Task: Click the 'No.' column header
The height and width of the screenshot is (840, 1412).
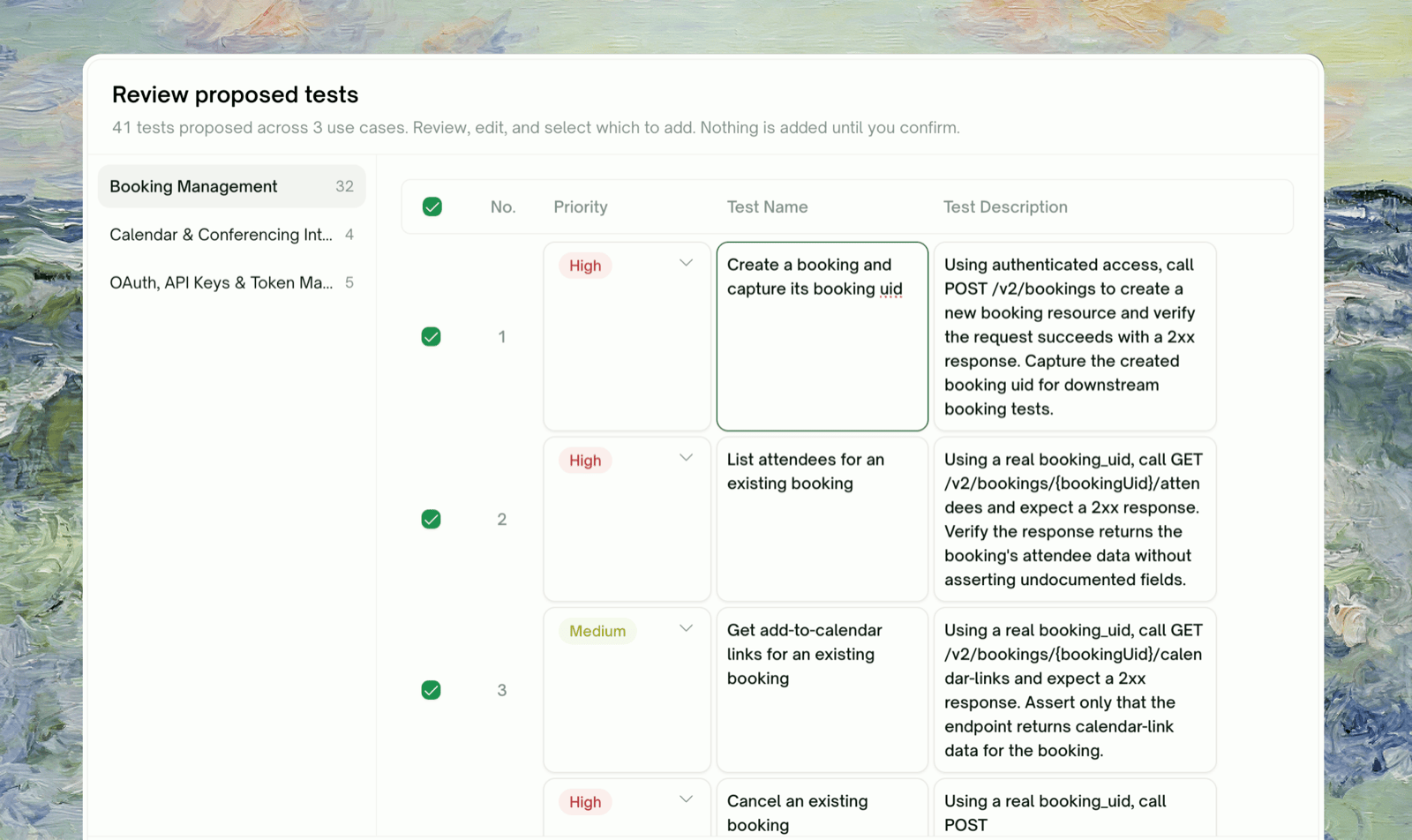Action: 503,206
